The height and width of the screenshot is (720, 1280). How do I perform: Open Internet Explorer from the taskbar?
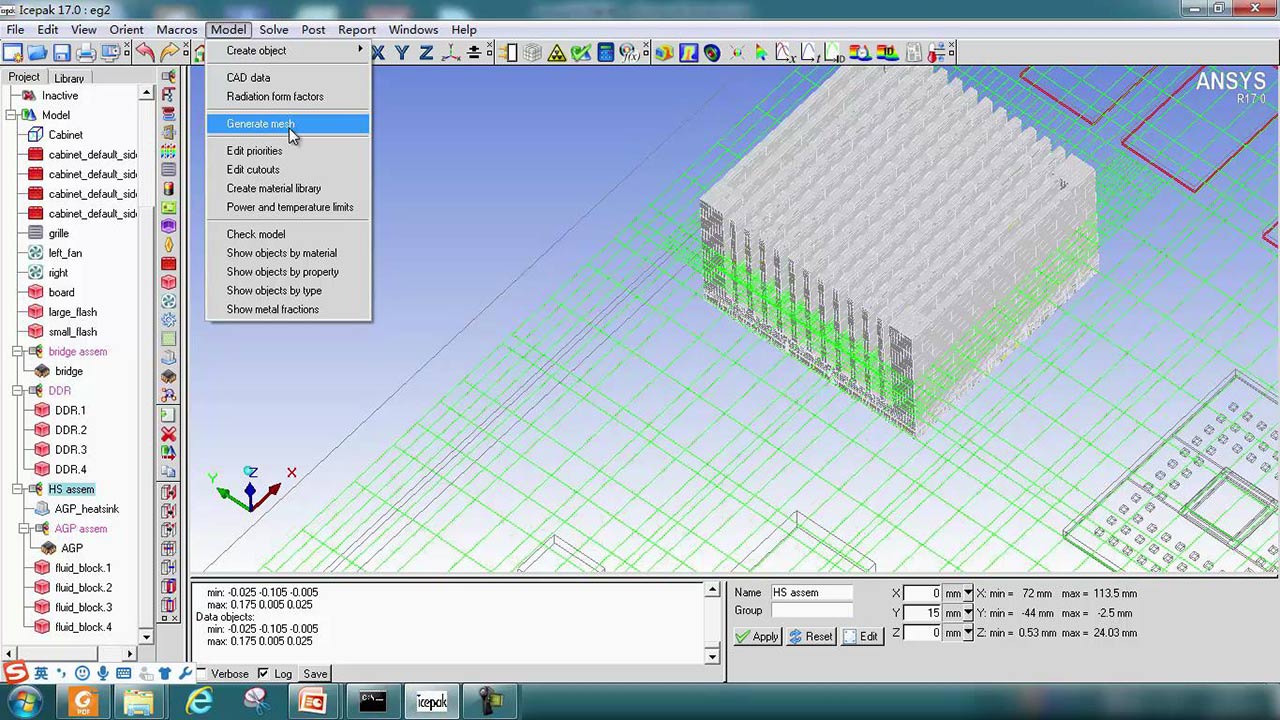click(201, 702)
